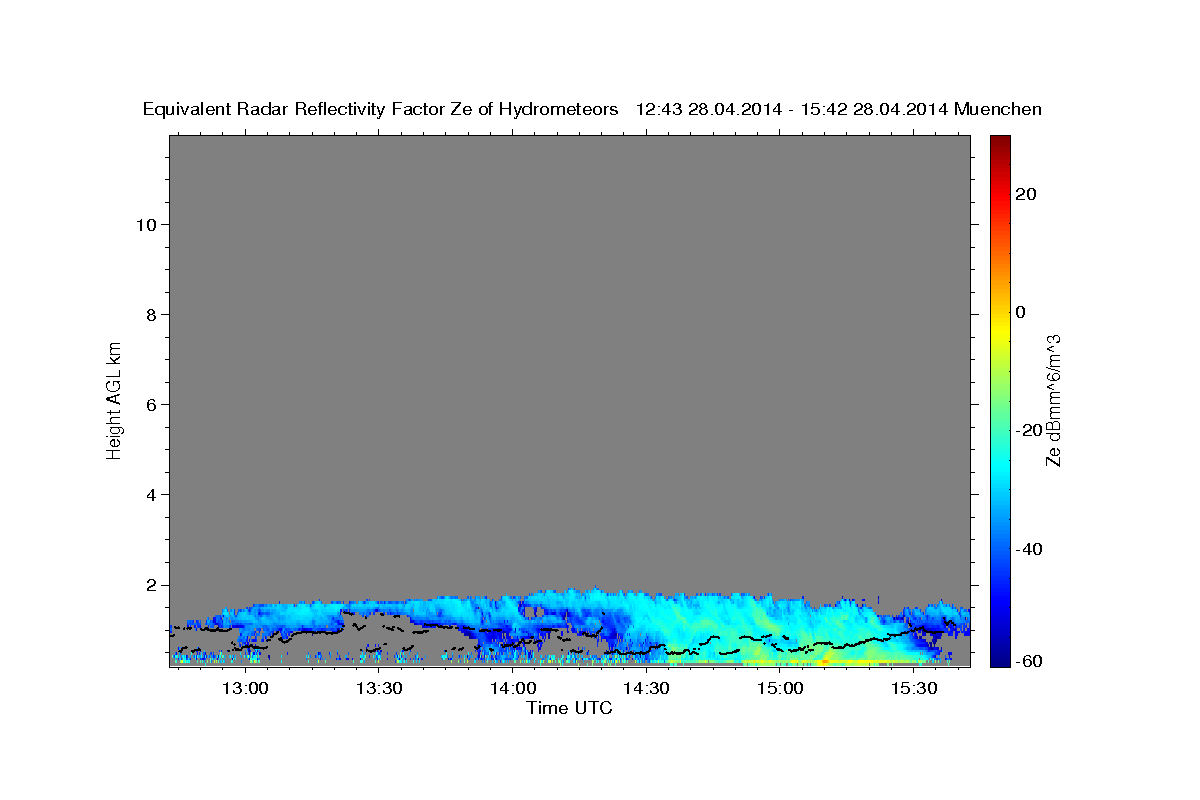Click the colorbar label 'Ze dBmm^6/m^3'
Screen dimensions: 1200x800
(1053, 400)
